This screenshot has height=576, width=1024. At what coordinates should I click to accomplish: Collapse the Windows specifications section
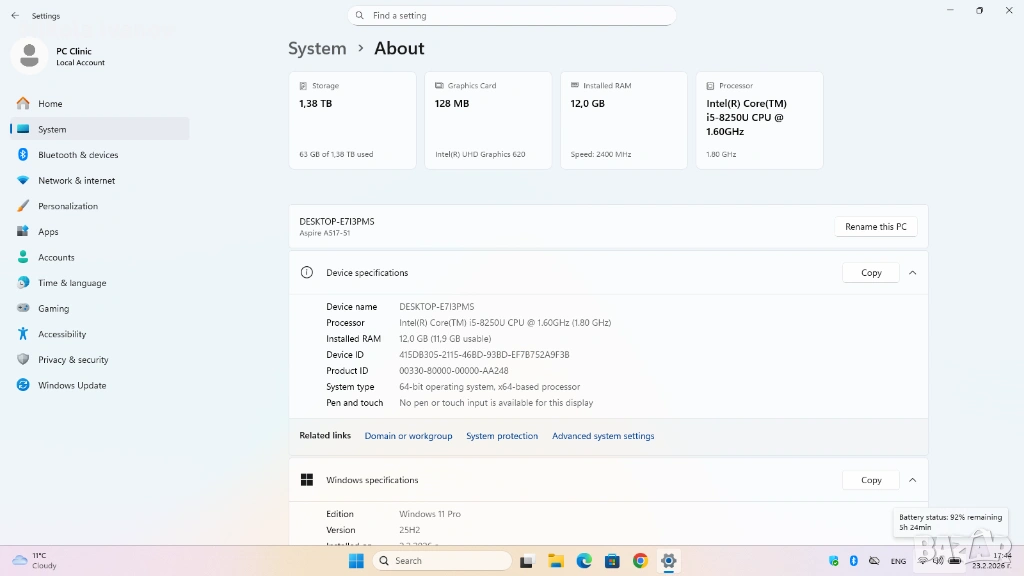tap(912, 480)
